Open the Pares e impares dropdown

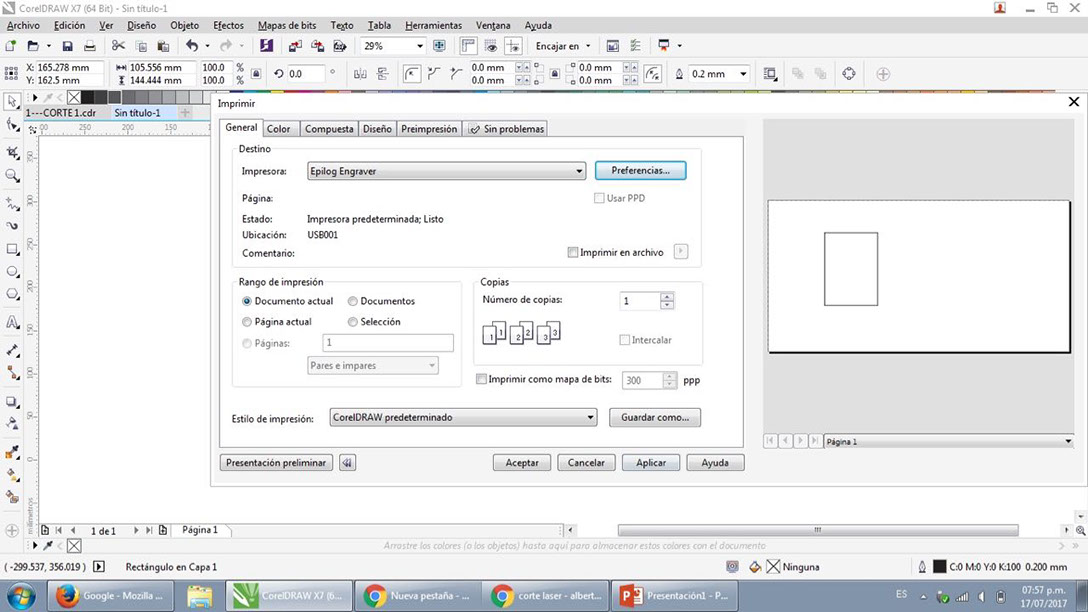pyautogui.click(x=373, y=366)
